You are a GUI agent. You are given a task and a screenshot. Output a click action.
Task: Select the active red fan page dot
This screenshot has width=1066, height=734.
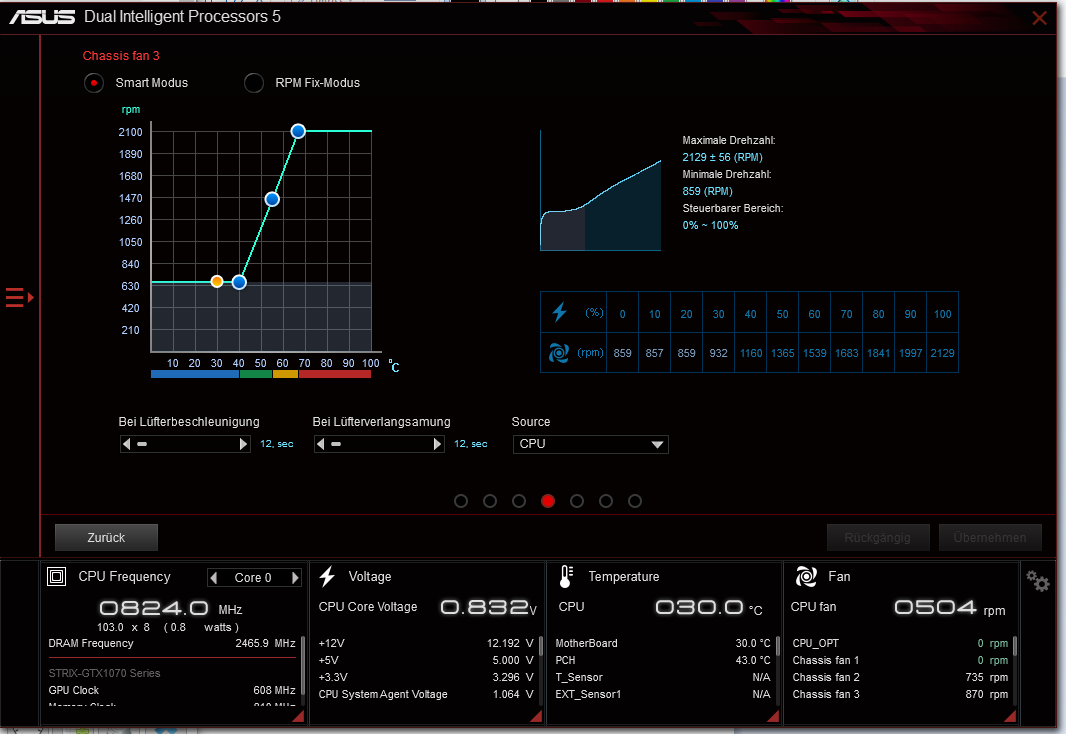pos(548,501)
